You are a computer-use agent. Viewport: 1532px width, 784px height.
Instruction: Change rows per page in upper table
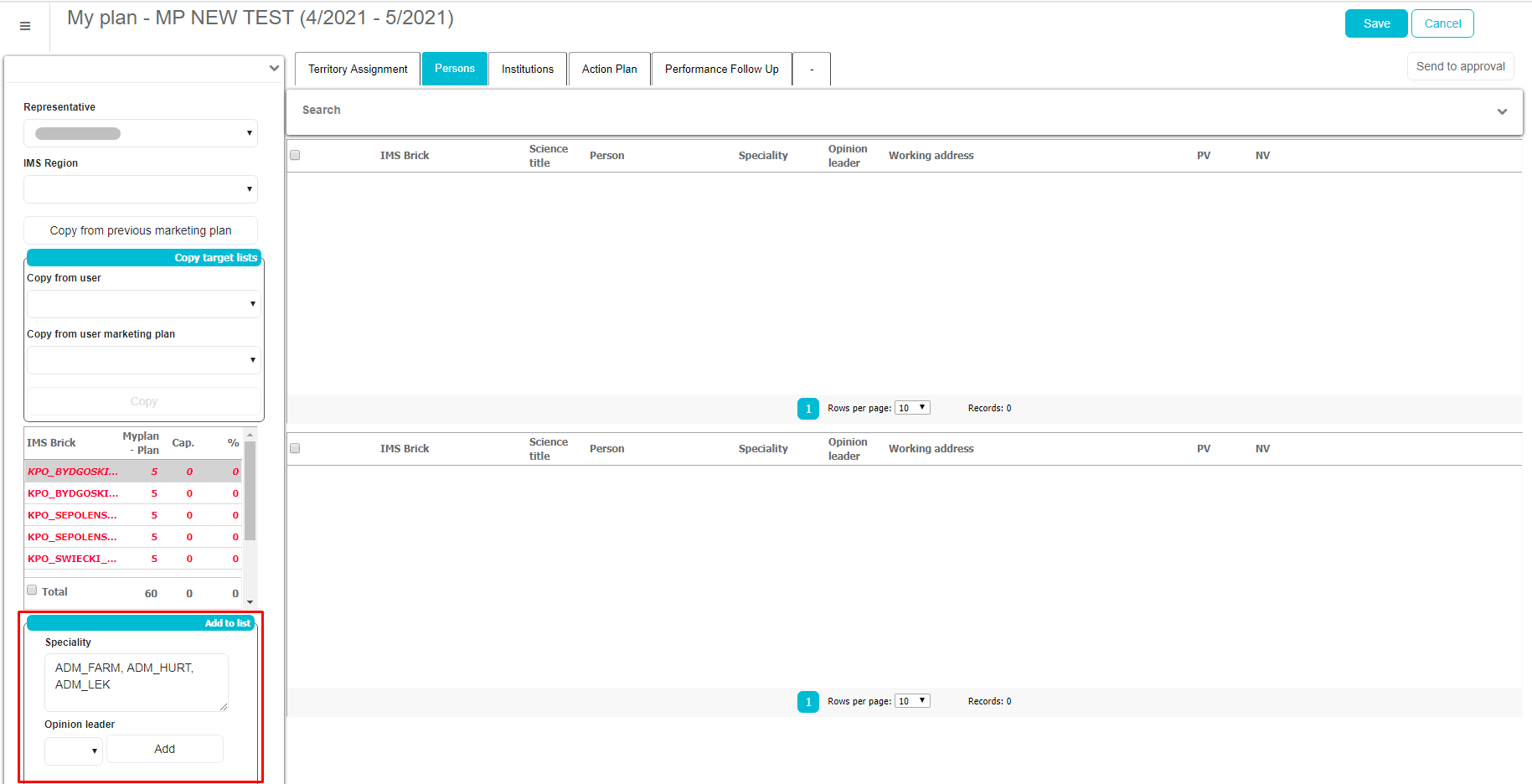[x=911, y=408]
